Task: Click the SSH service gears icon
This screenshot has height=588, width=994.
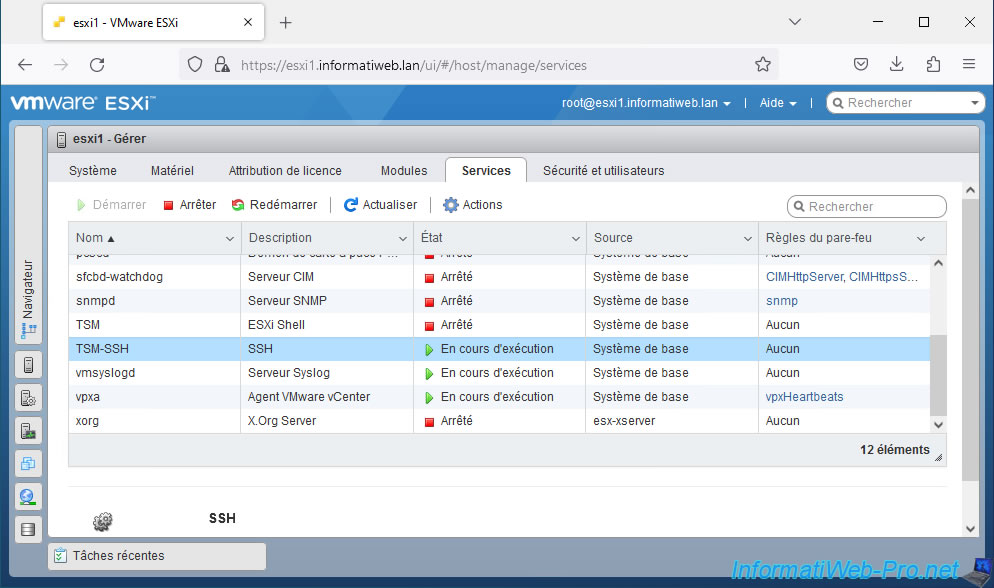Action: [x=103, y=521]
